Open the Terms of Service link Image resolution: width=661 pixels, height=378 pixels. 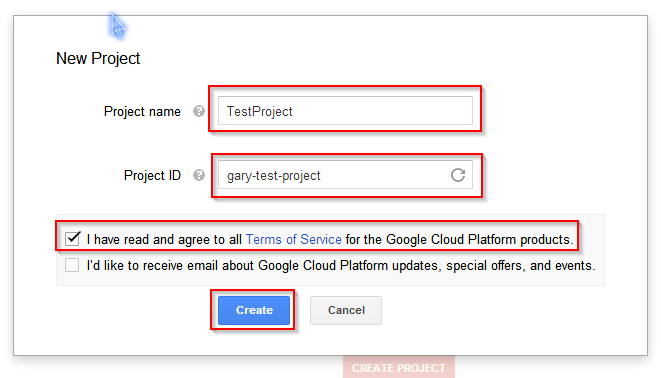293,239
